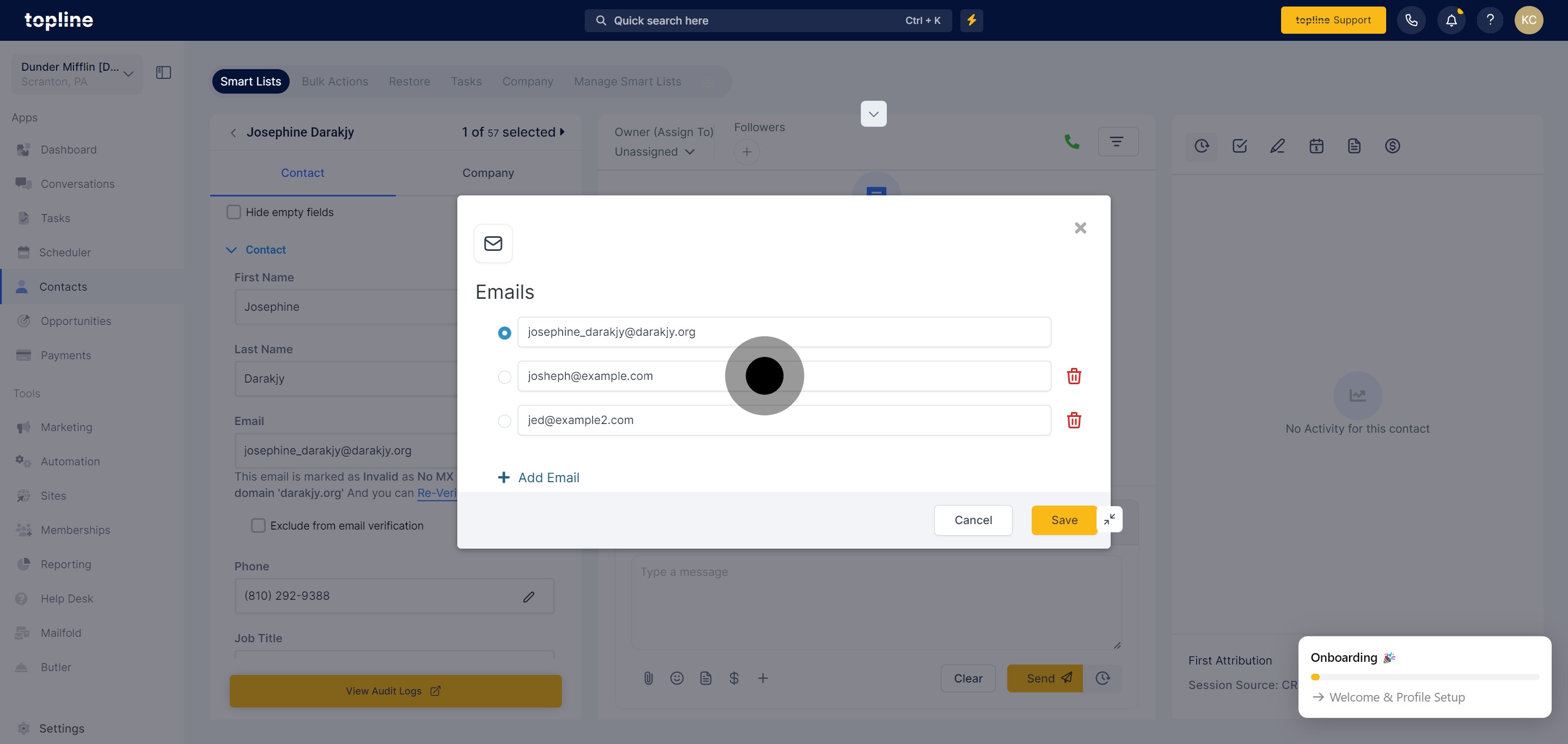Toggle the sidebar collapse panel icon
This screenshot has height=744, width=1568.
pos(163,72)
